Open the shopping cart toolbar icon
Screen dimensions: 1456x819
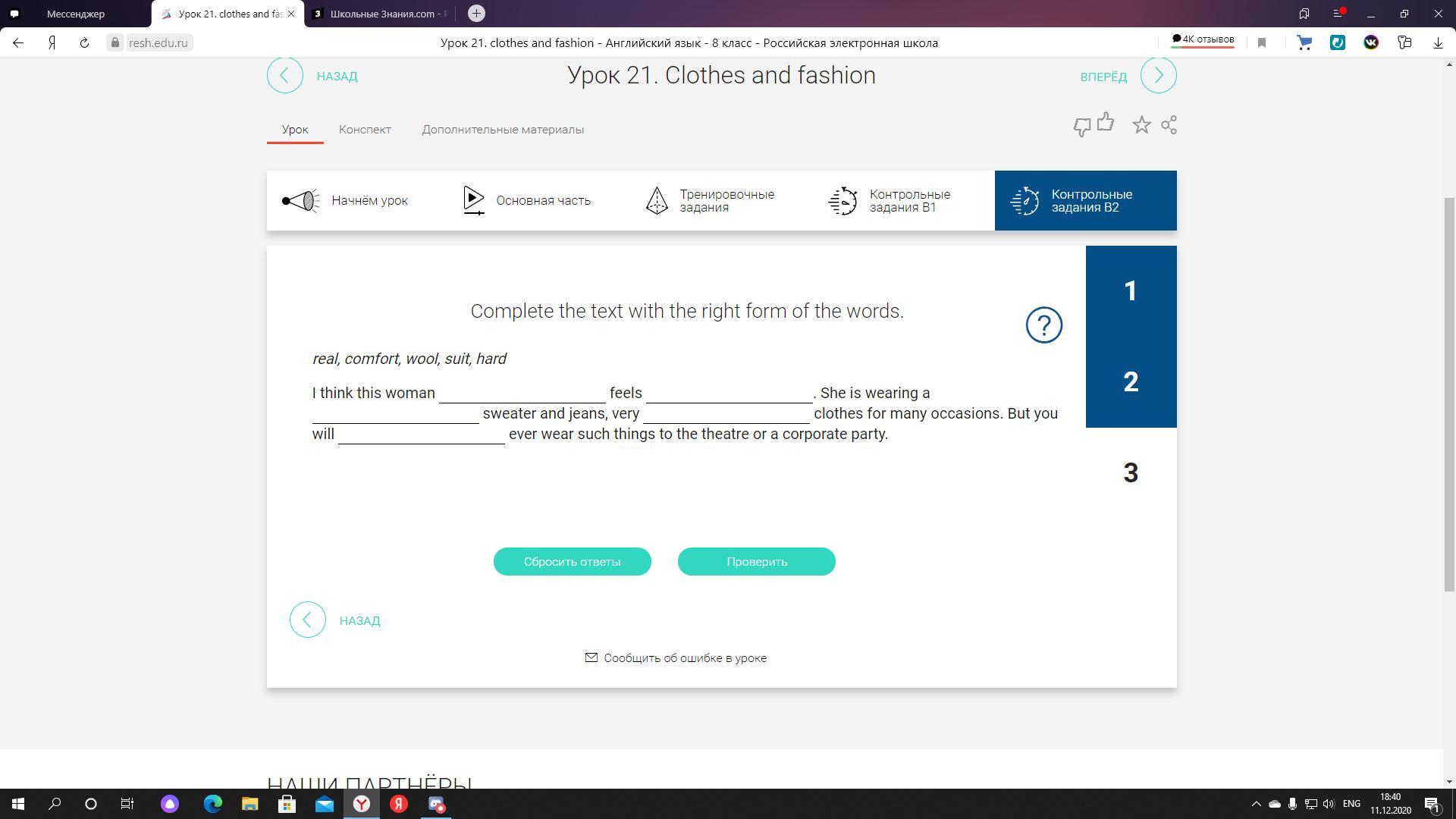tap(1304, 43)
